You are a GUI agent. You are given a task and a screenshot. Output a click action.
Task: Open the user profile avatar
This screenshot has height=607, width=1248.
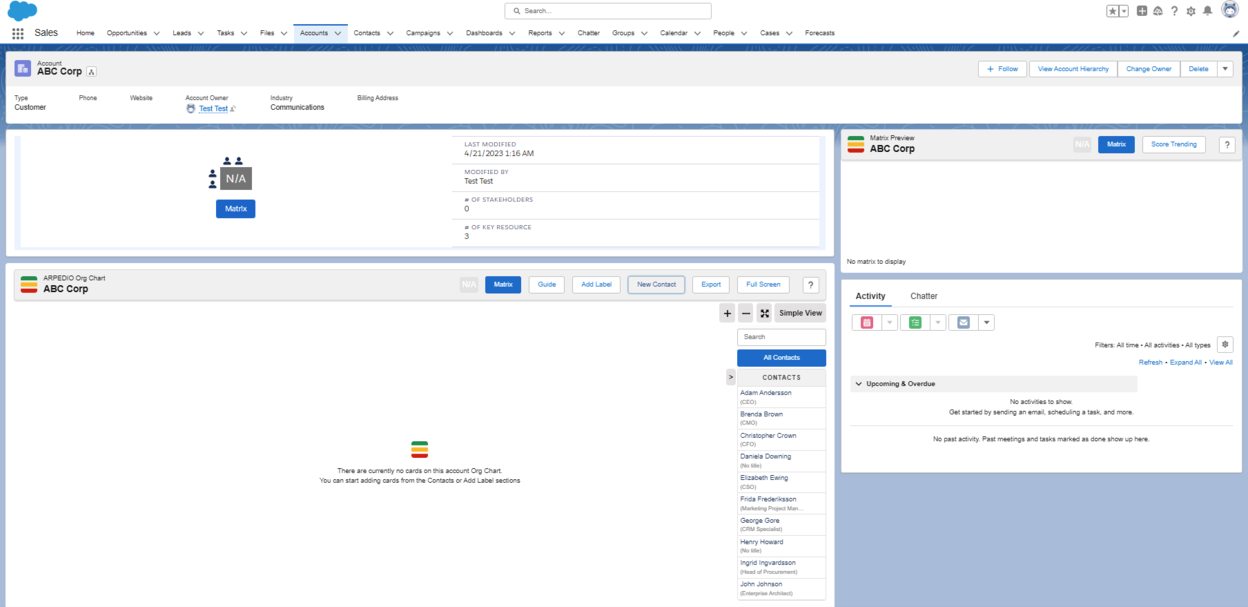click(1230, 10)
